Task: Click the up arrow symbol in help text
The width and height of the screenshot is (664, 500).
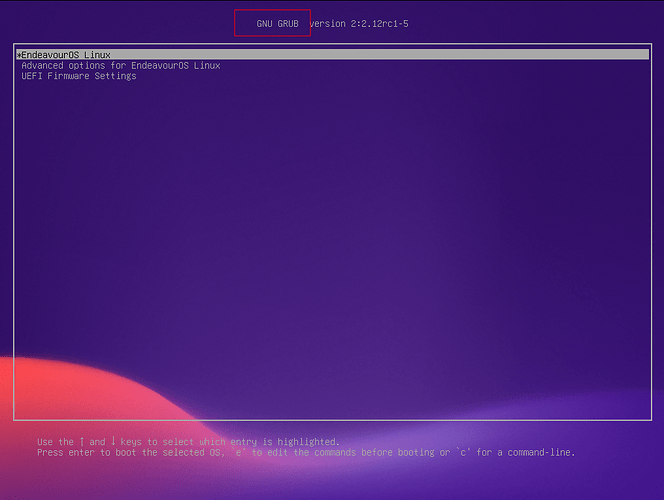Action: pyautogui.click(x=82, y=441)
